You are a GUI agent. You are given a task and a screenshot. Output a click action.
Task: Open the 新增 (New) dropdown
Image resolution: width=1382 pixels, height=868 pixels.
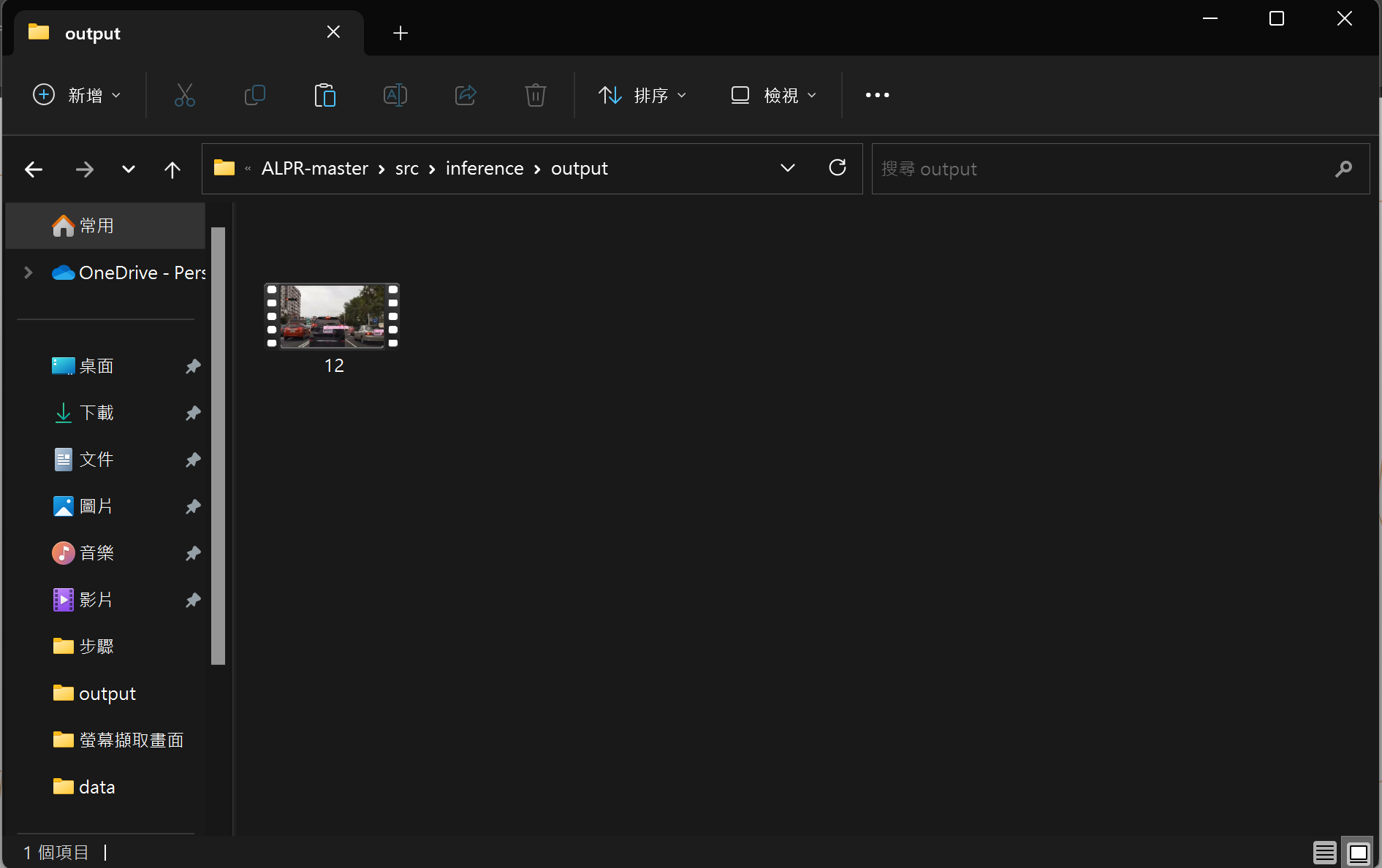click(77, 95)
